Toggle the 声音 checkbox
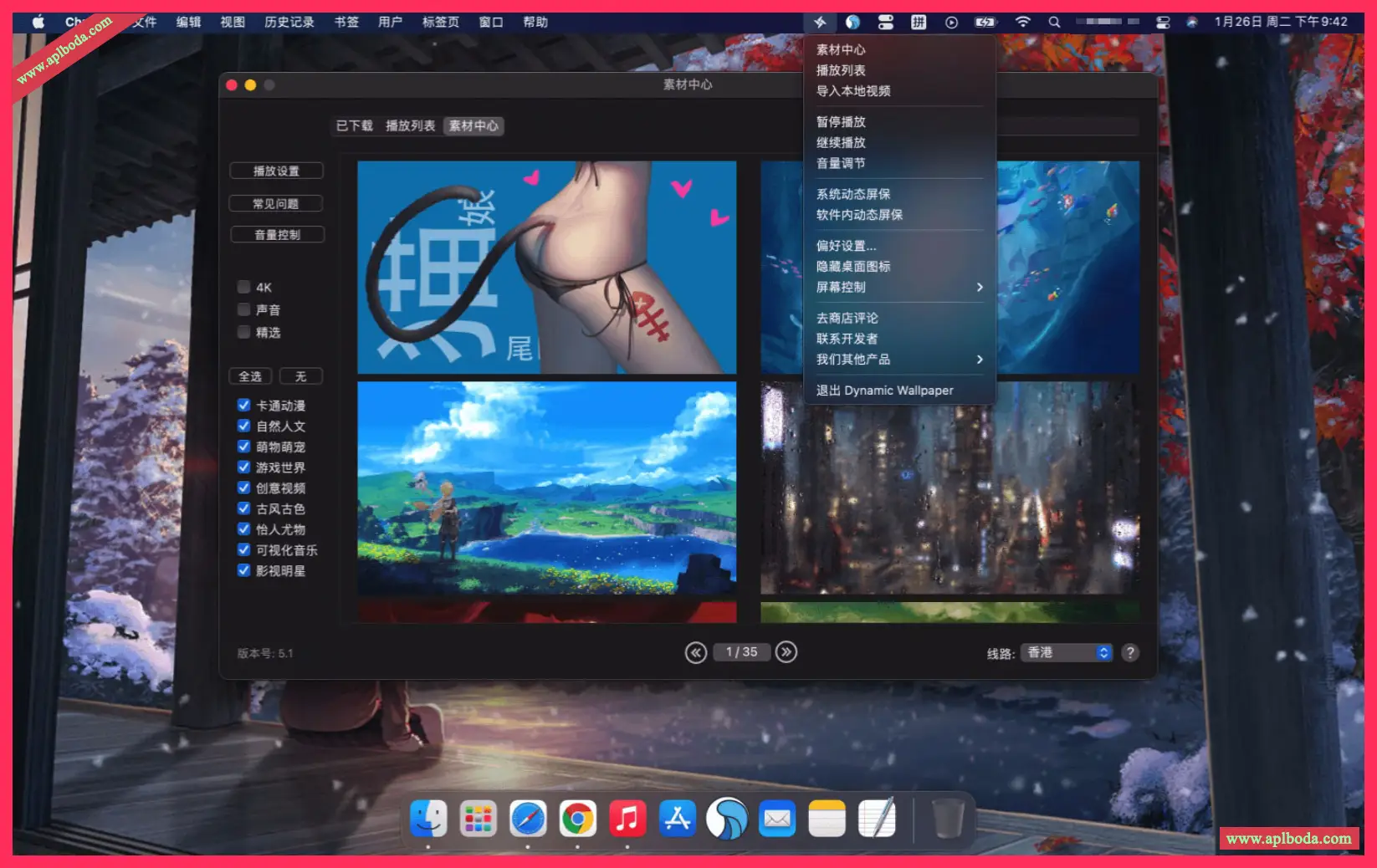The width and height of the screenshot is (1377, 868). point(244,309)
